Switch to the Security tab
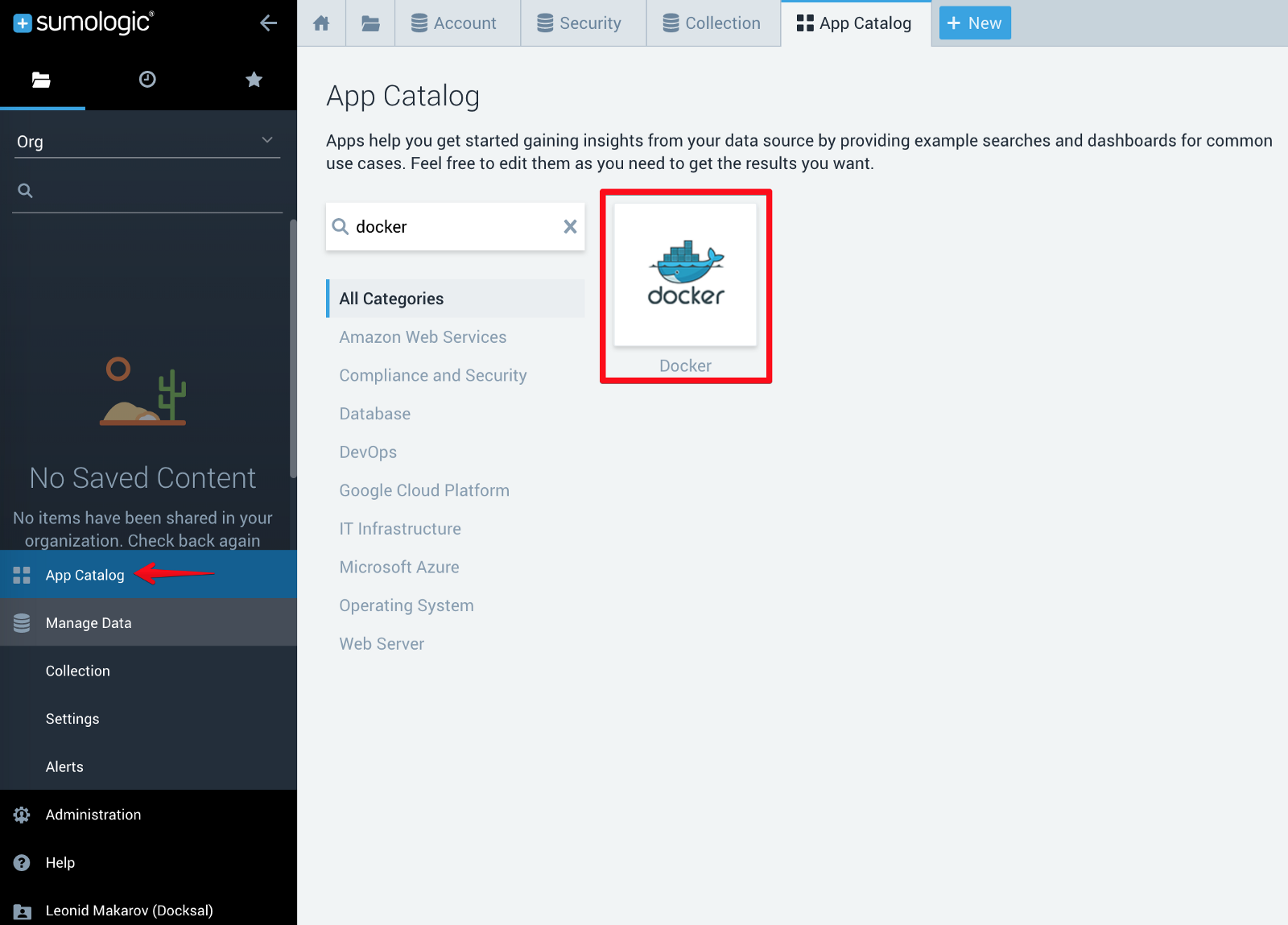This screenshot has width=1288, height=925. click(584, 23)
